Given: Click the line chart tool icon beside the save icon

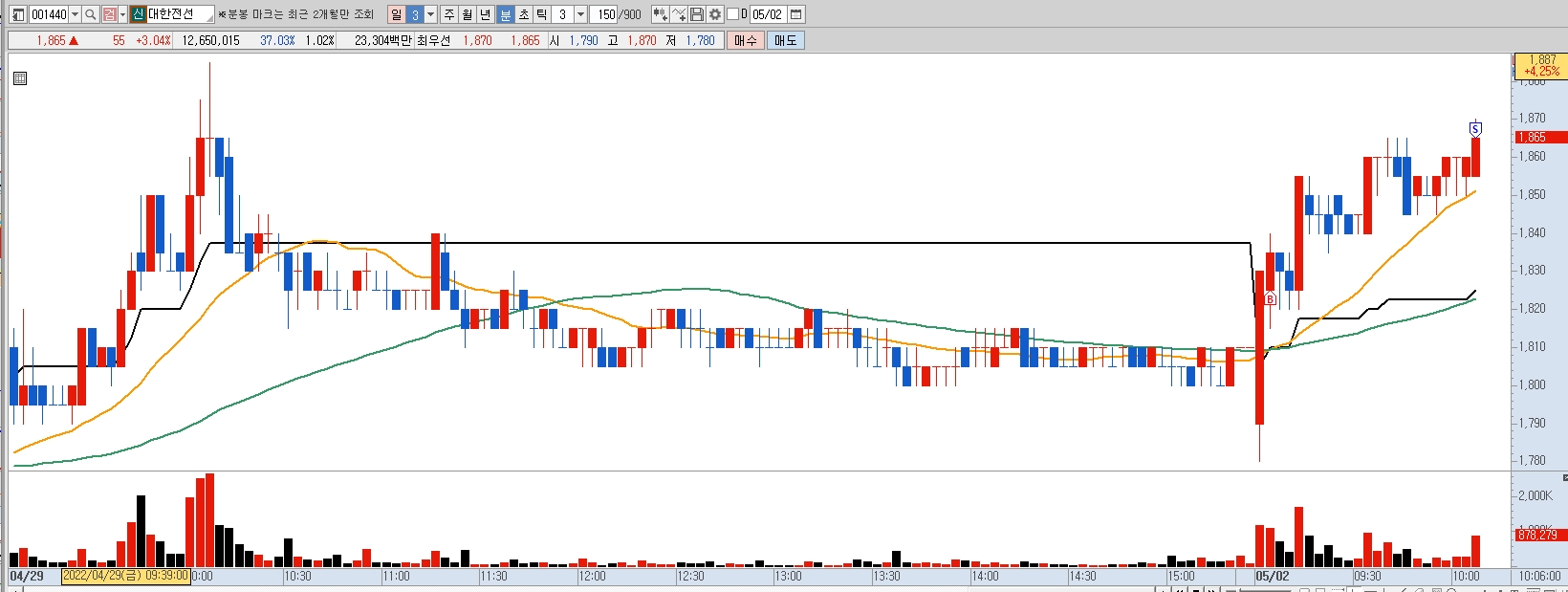Looking at the screenshot, I should [678, 14].
